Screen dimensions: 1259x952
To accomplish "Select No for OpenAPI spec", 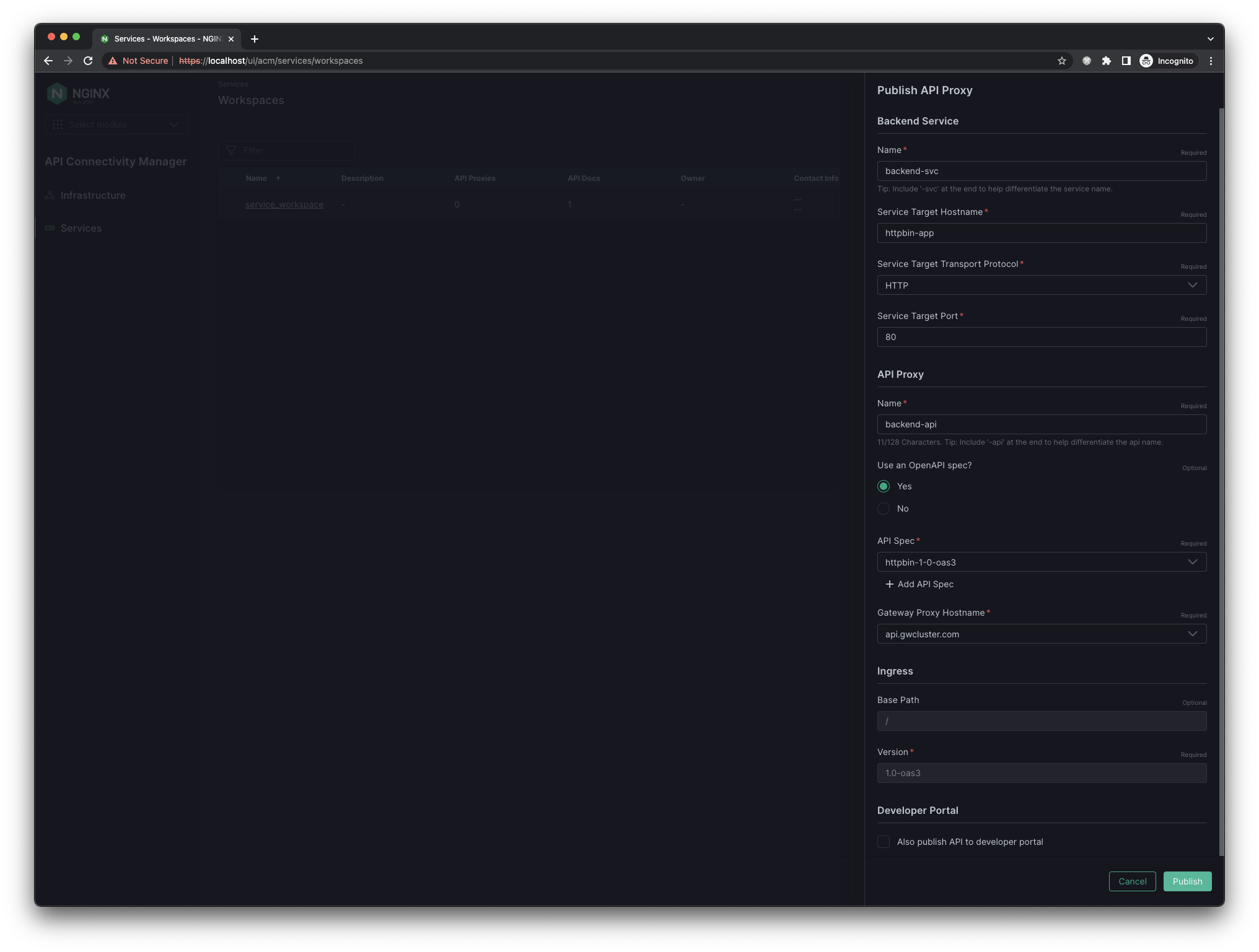I will tap(884, 509).
